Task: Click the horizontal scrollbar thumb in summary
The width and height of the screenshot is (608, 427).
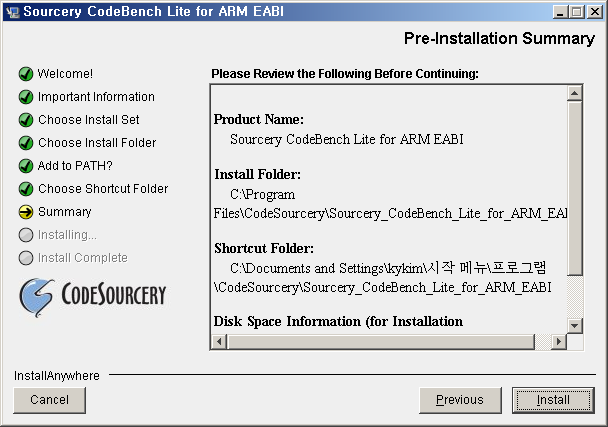Action: coord(381,342)
